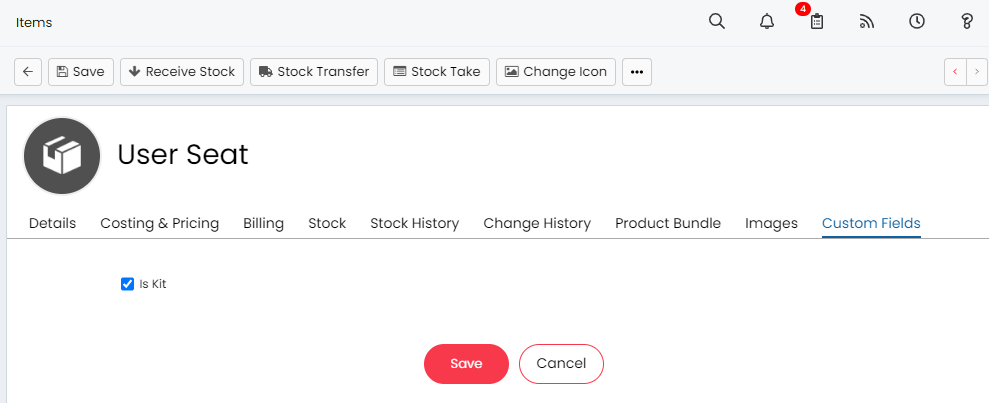Click the User Seat box item icon
989x403 pixels.
point(62,156)
